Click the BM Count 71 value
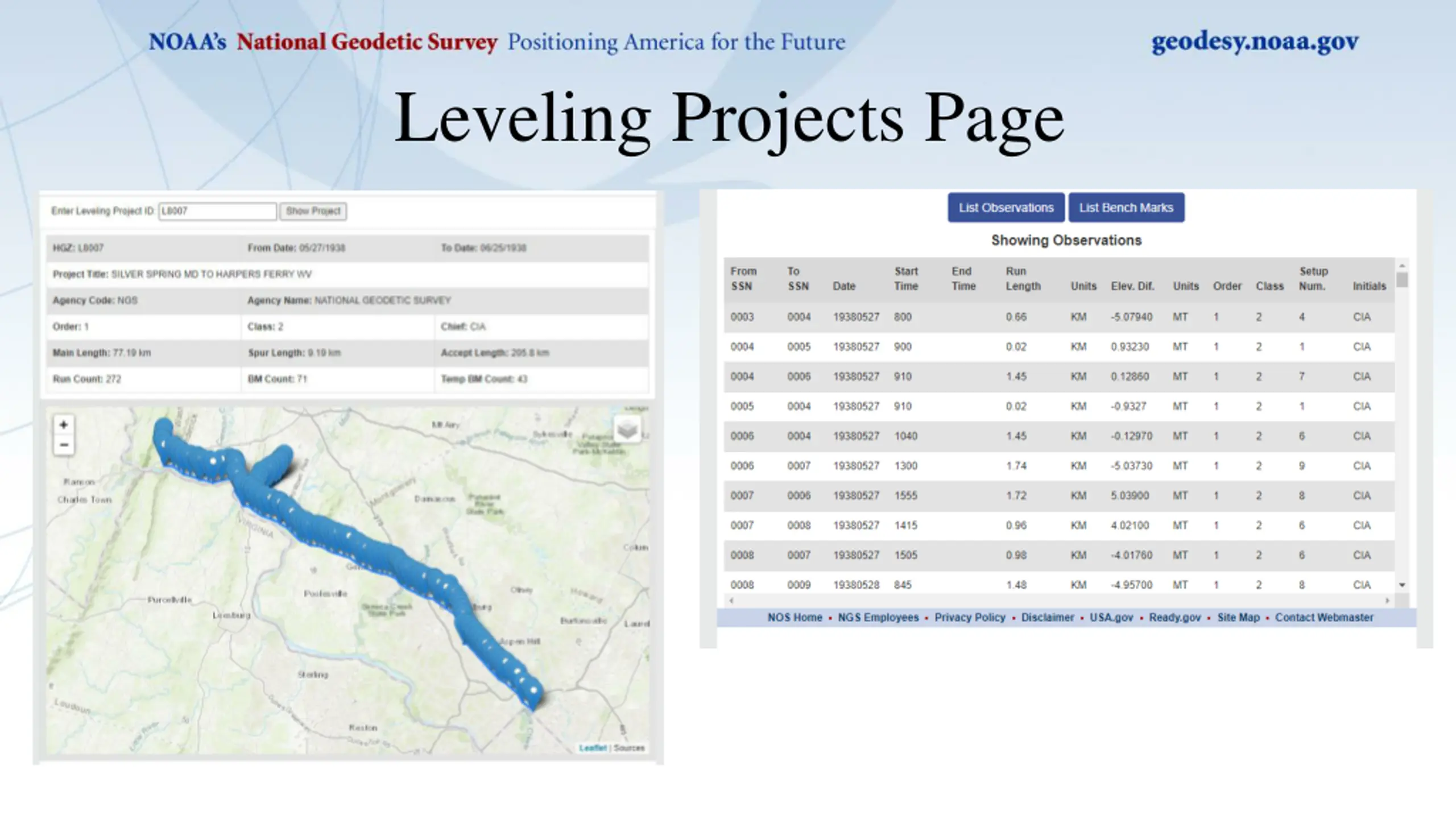This screenshot has width=1456, height=819. pyautogui.click(x=301, y=379)
